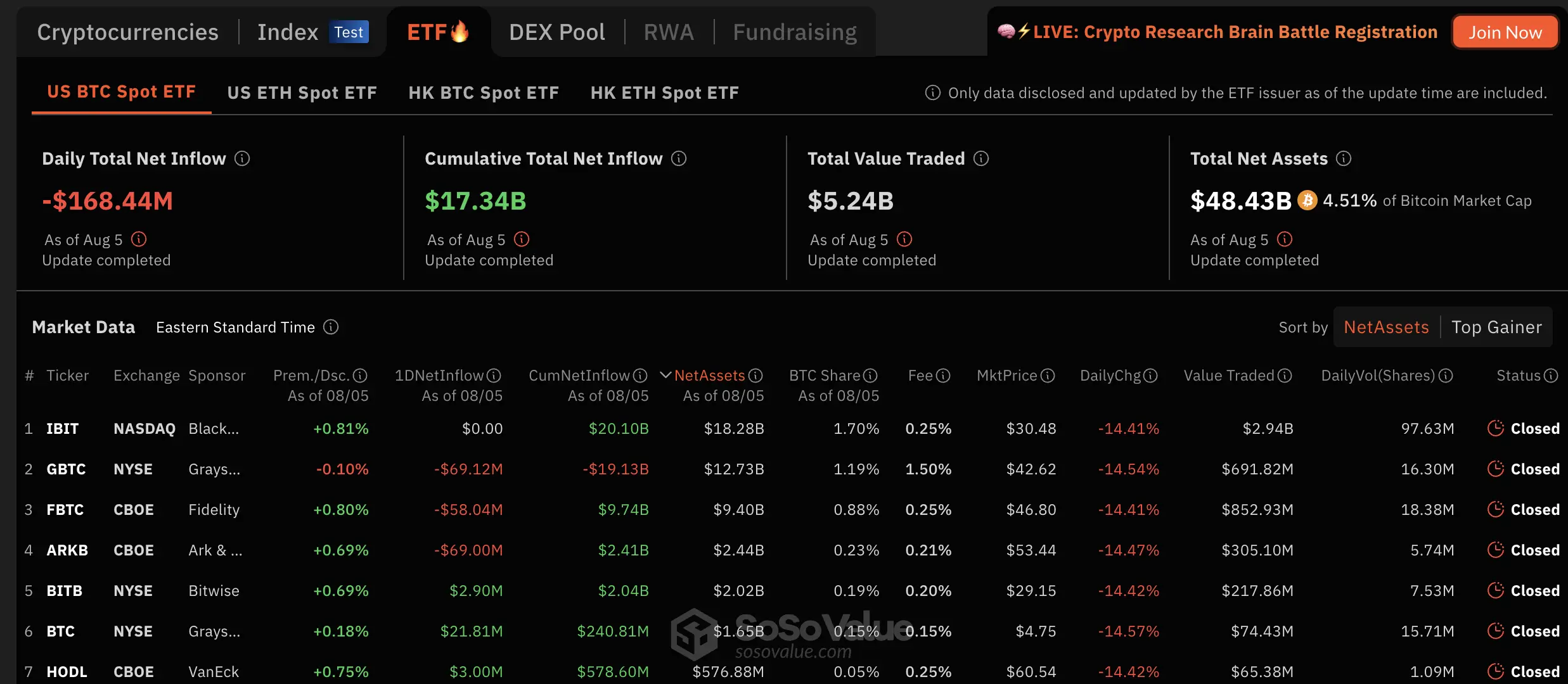Click info icon beside Eastern Standard Time
The width and height of the screenshot is (1568, 684).
click(331, 327)
